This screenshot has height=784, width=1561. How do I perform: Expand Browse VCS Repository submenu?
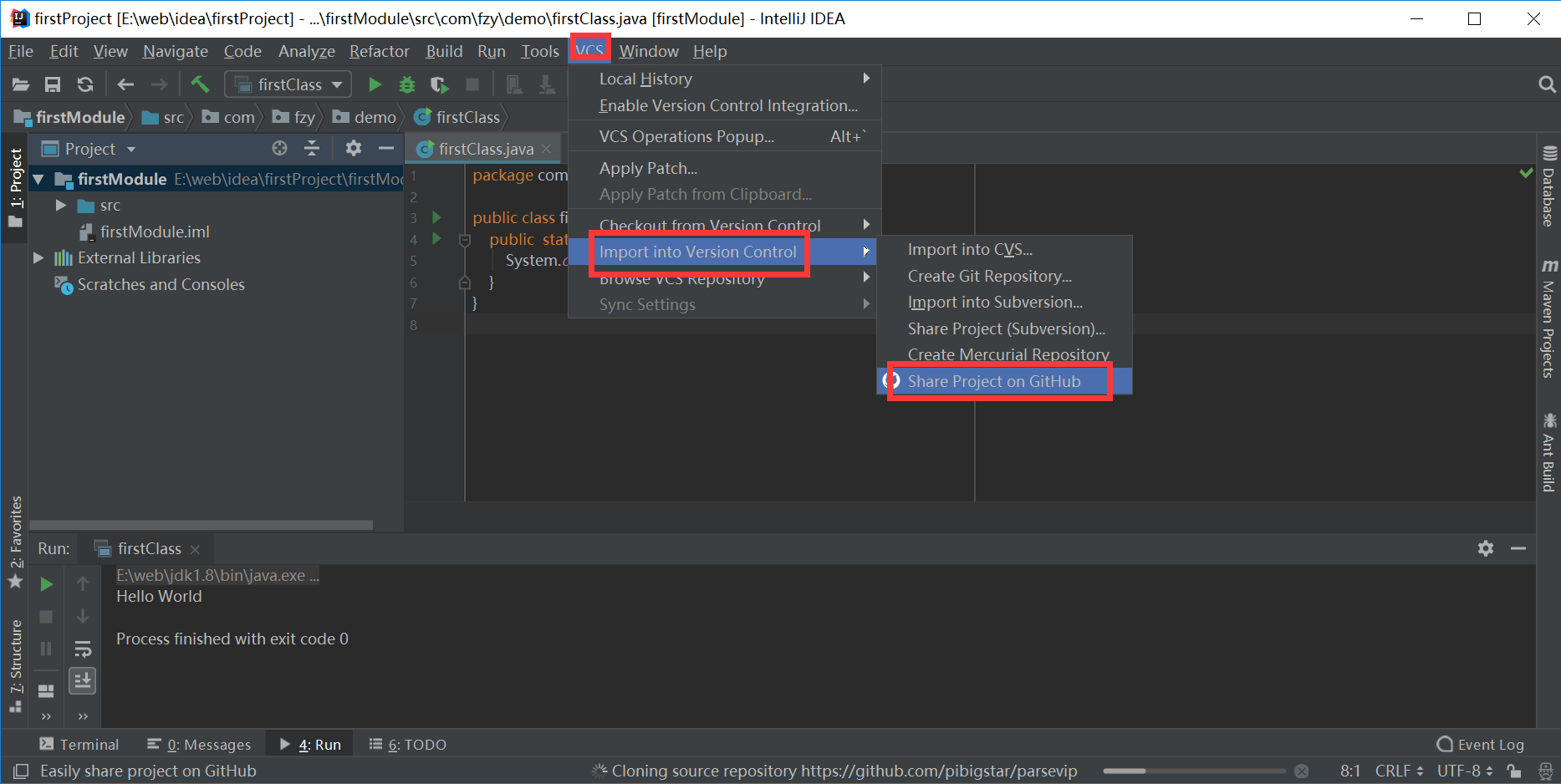725,278
